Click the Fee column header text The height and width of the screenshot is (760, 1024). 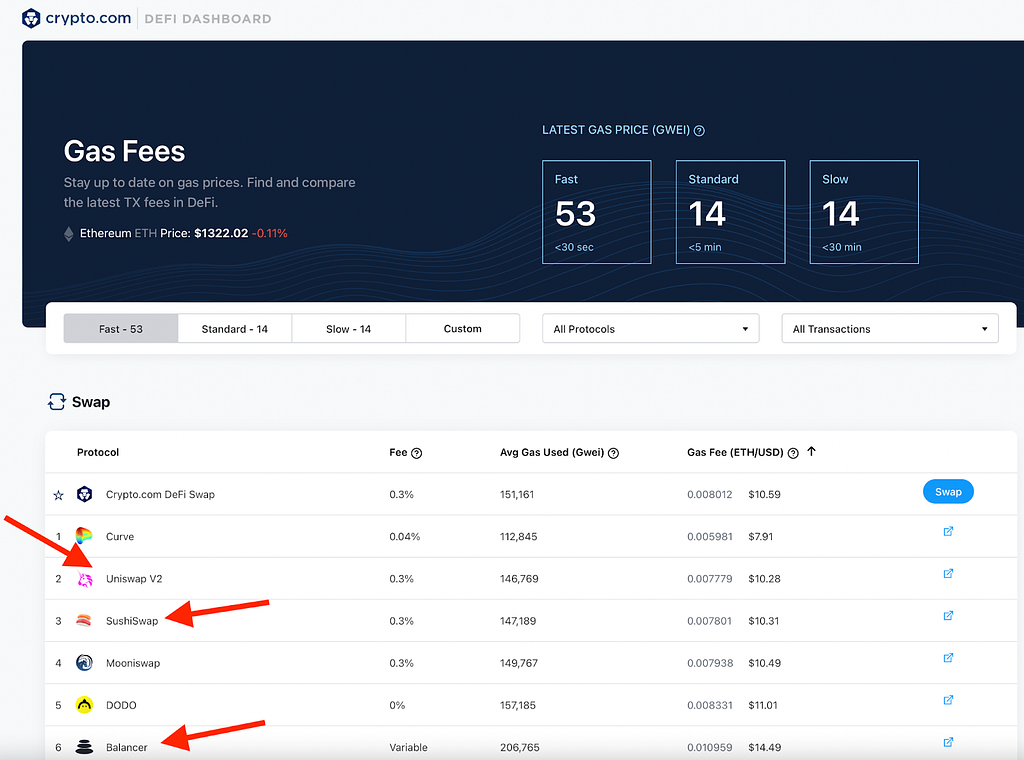398,452
